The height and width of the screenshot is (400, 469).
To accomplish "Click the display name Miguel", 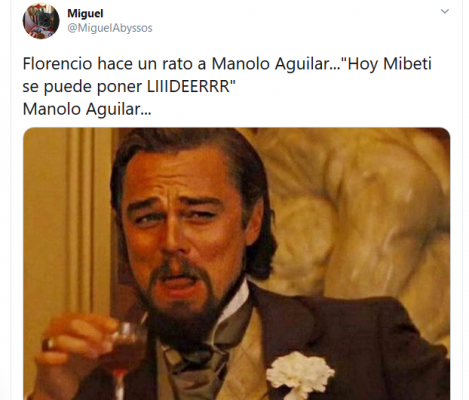I will pyautogui.click(x=85, y=13).
